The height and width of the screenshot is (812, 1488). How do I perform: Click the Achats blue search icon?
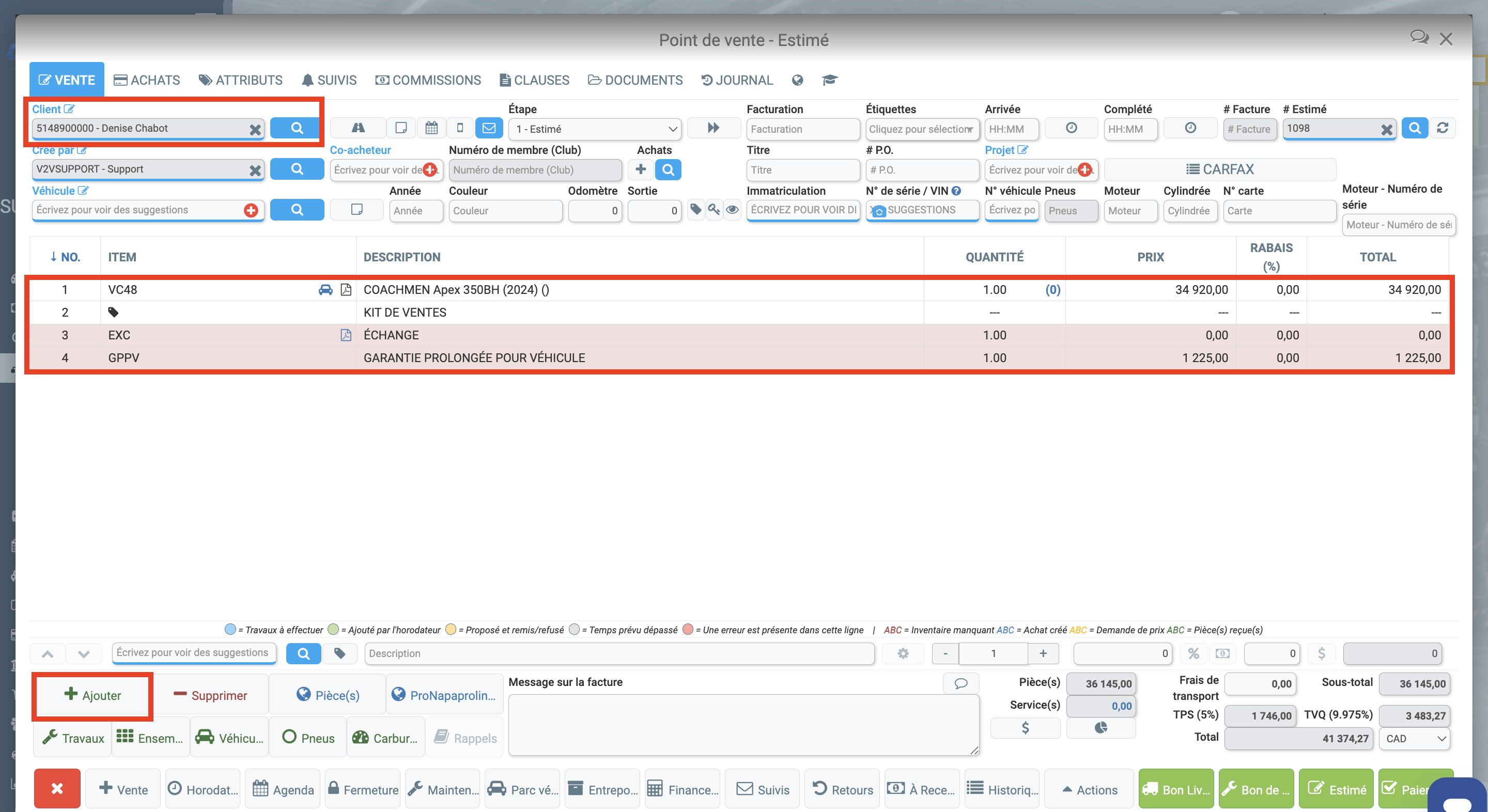[x=669, y=170]
